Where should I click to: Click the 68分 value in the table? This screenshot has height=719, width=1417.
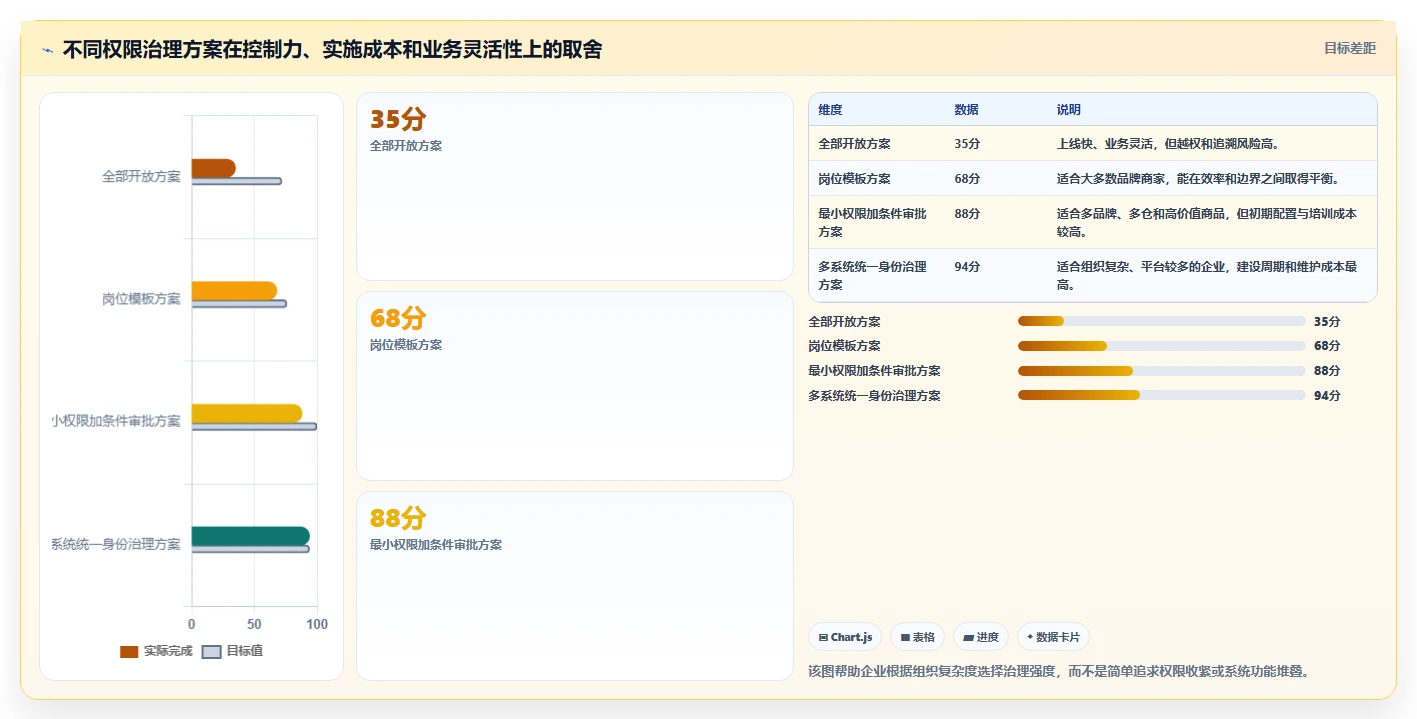pyautogui.click(x=967, y=179)
